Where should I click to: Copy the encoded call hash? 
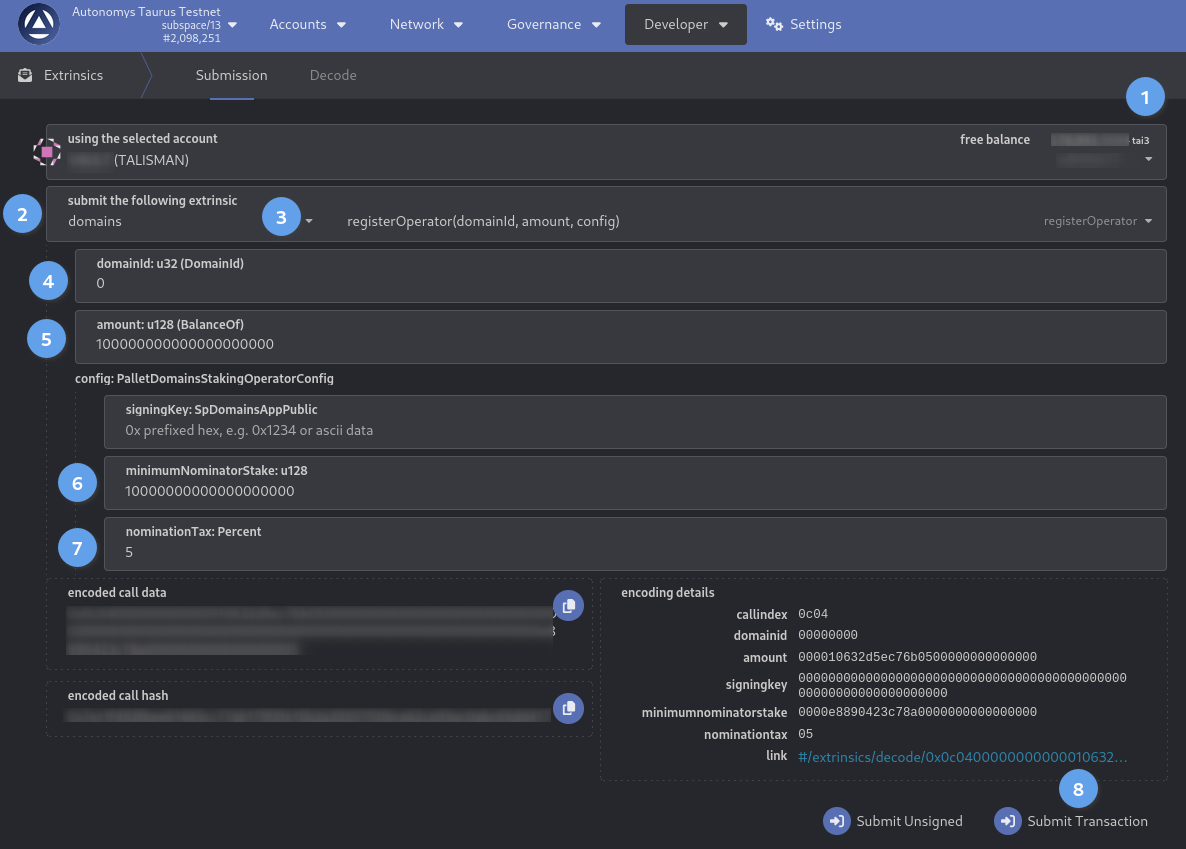pos(568,708)
